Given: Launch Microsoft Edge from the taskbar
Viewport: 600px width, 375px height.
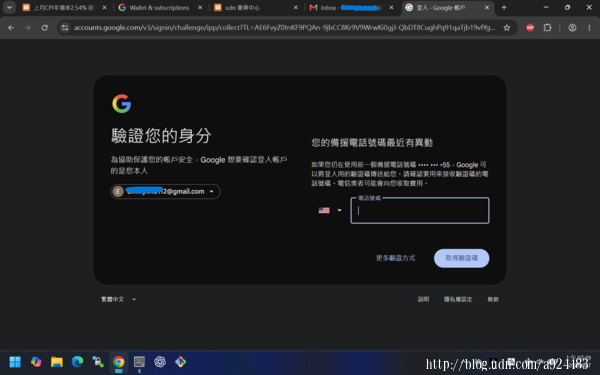Looking at the screenshot, I should (77, 362).
